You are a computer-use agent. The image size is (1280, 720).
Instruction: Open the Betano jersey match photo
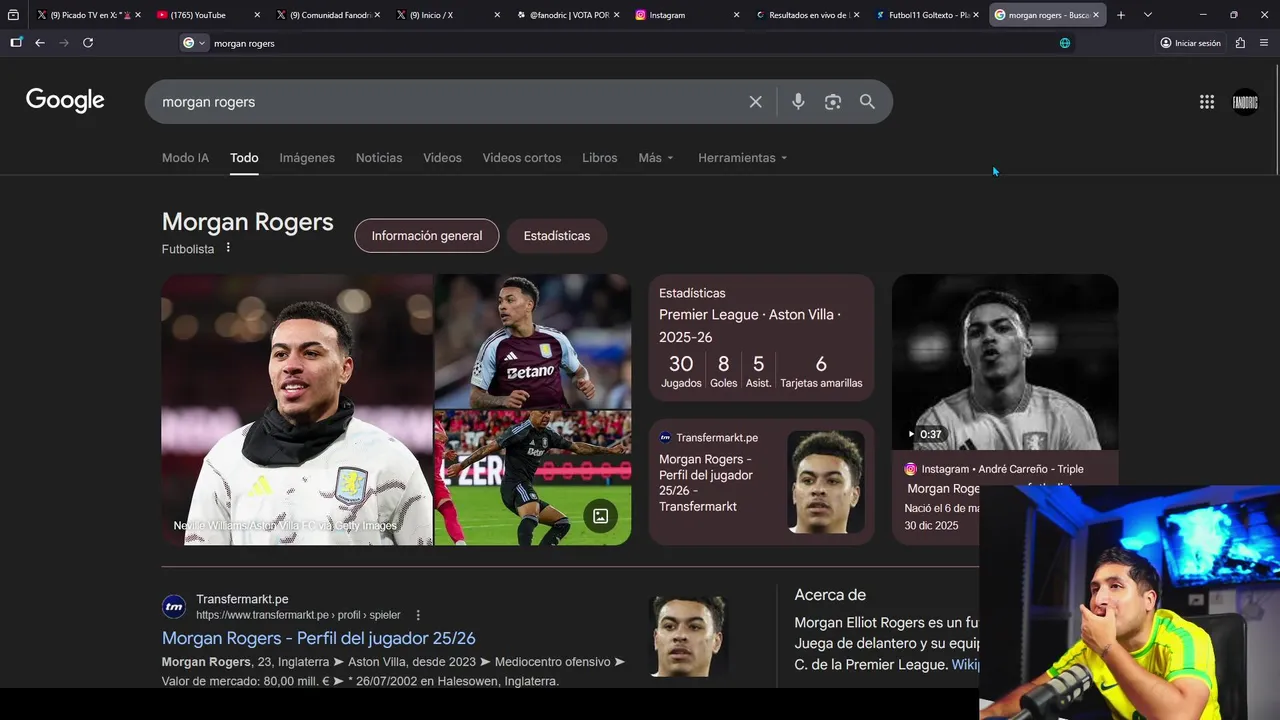tap(533, 341)
